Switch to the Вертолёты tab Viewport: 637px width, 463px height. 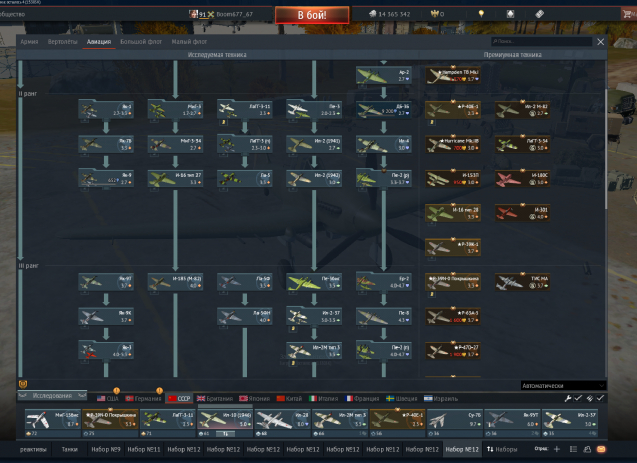point(63,42)
